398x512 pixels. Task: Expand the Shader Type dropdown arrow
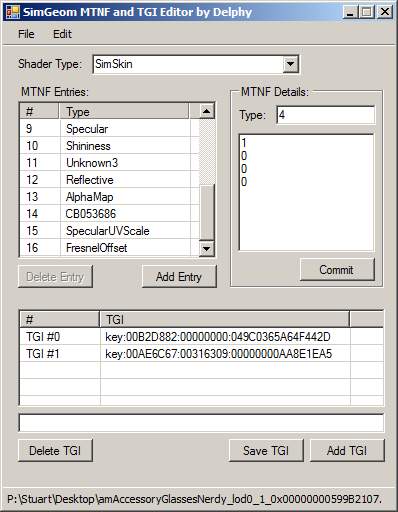pyautogui.click(x=290, y=64)
